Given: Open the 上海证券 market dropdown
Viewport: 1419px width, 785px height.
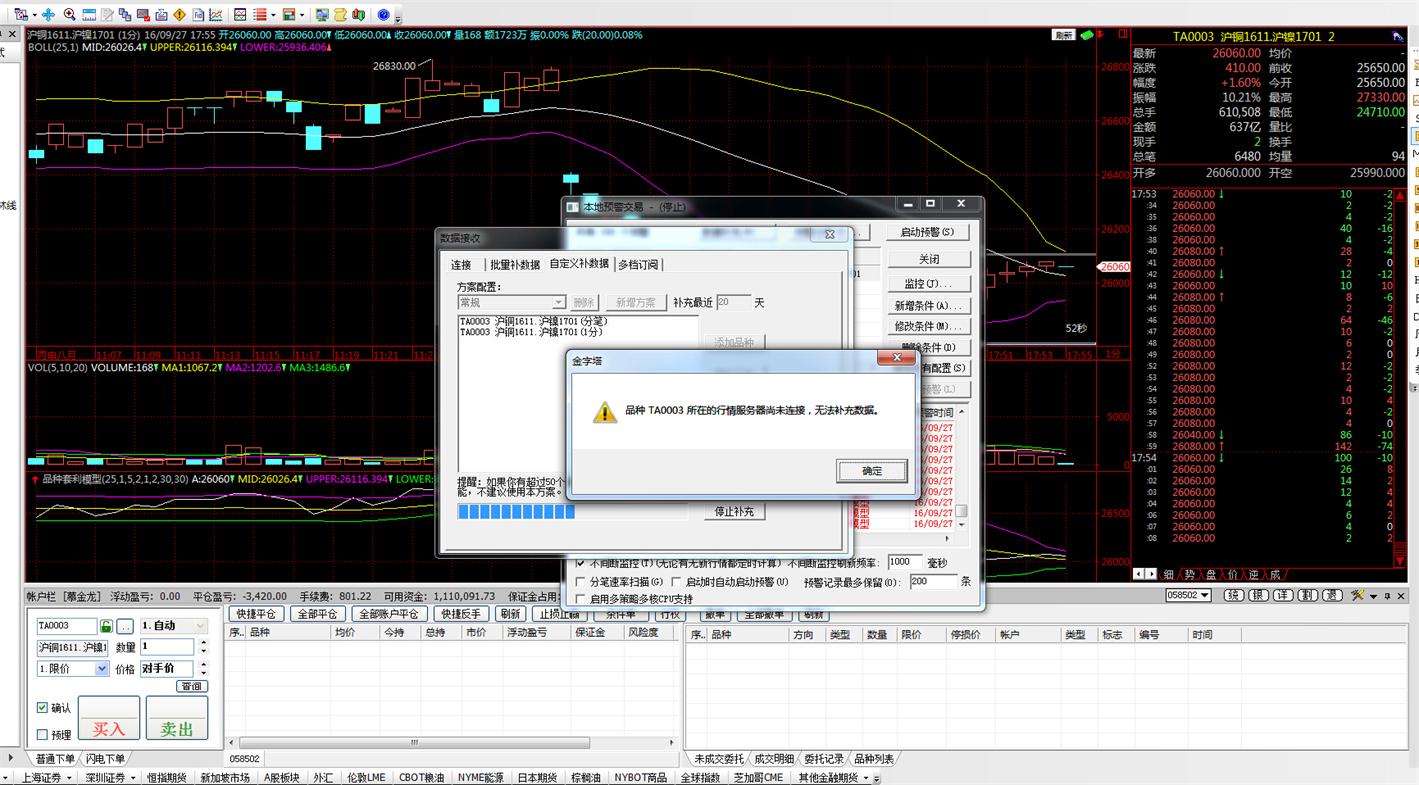Looking at the screenshot, I should coord(70,778).
